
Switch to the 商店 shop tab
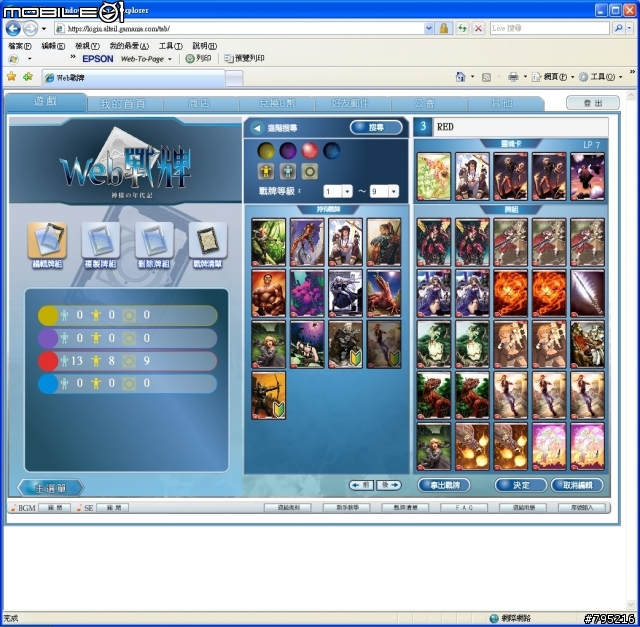[199, 104]
